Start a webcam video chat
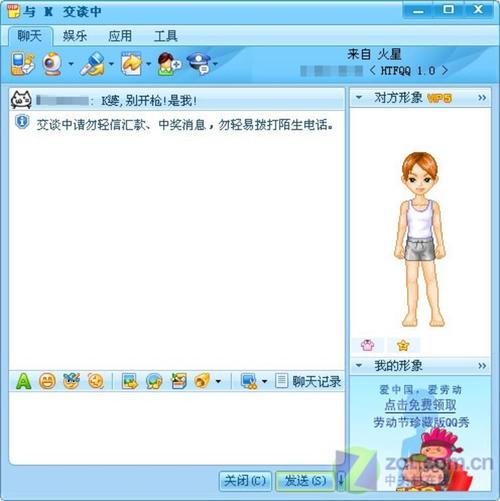Image resolution: width=500 pixels, height=501 pixels. point(53,63)
